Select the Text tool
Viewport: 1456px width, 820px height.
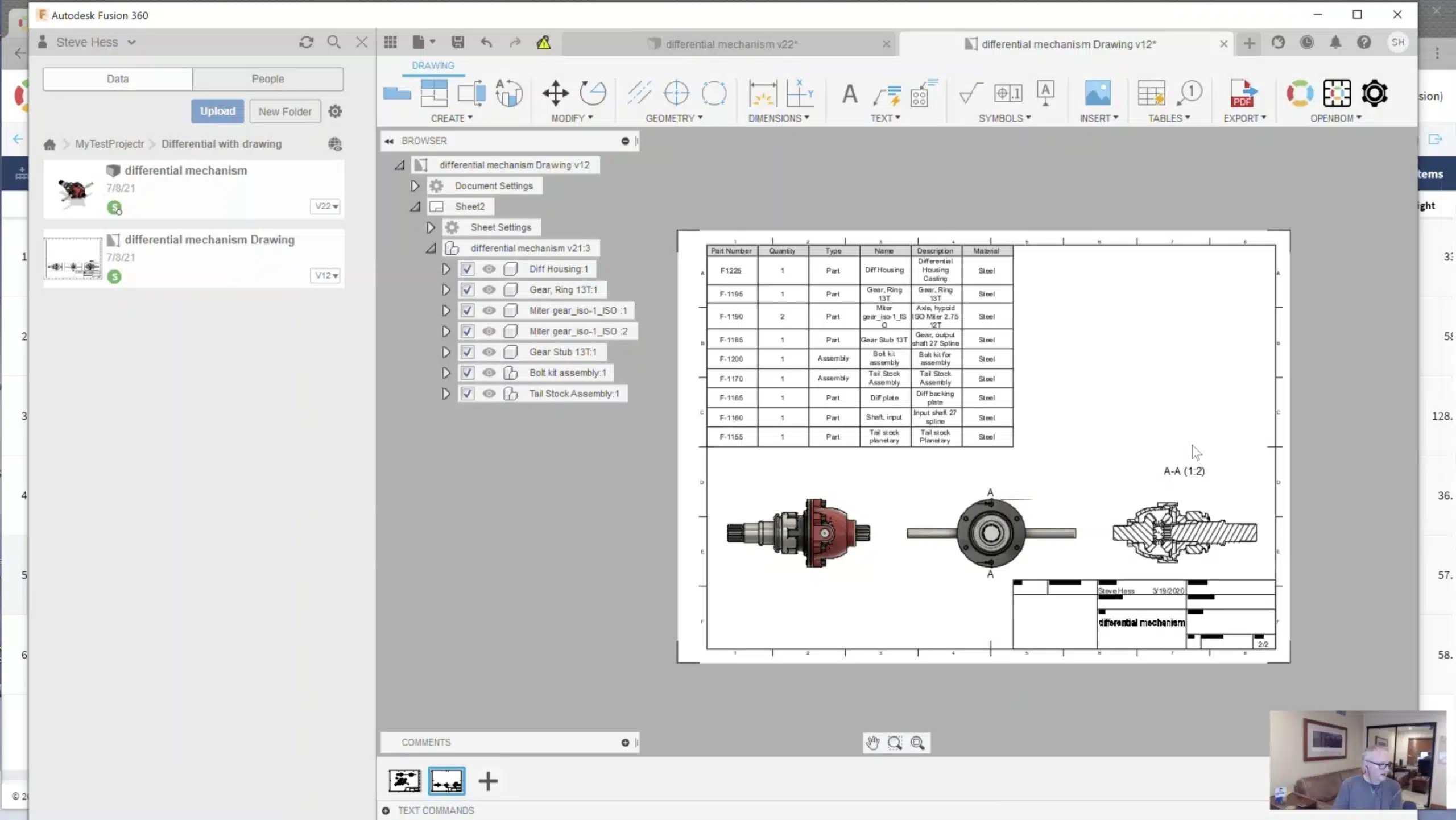point(850,93)
